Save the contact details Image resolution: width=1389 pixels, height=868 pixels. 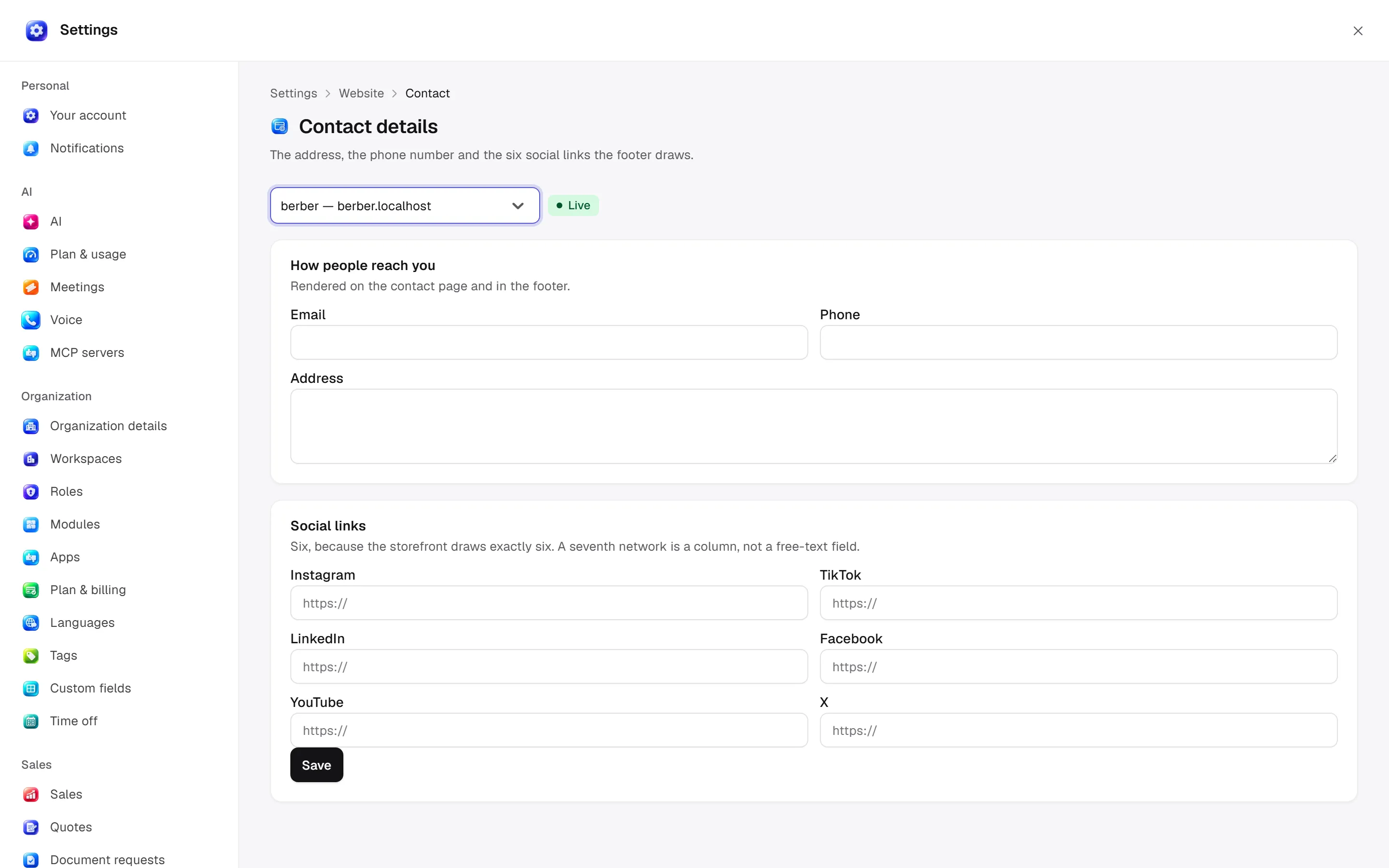(x=316, y=765)
